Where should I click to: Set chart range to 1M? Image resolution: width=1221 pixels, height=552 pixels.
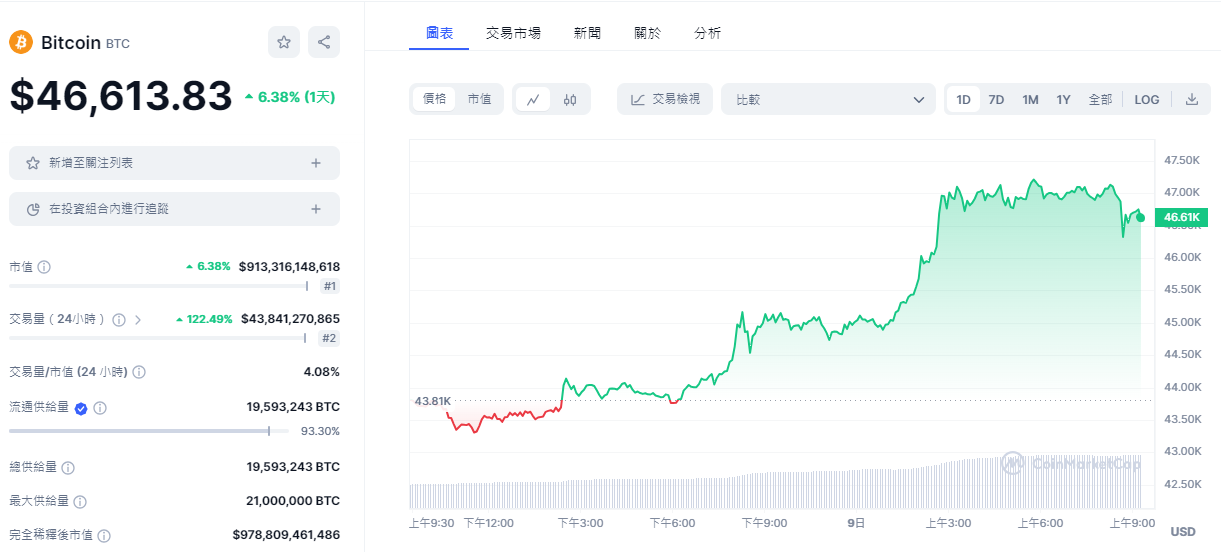tap(1030, 99)
